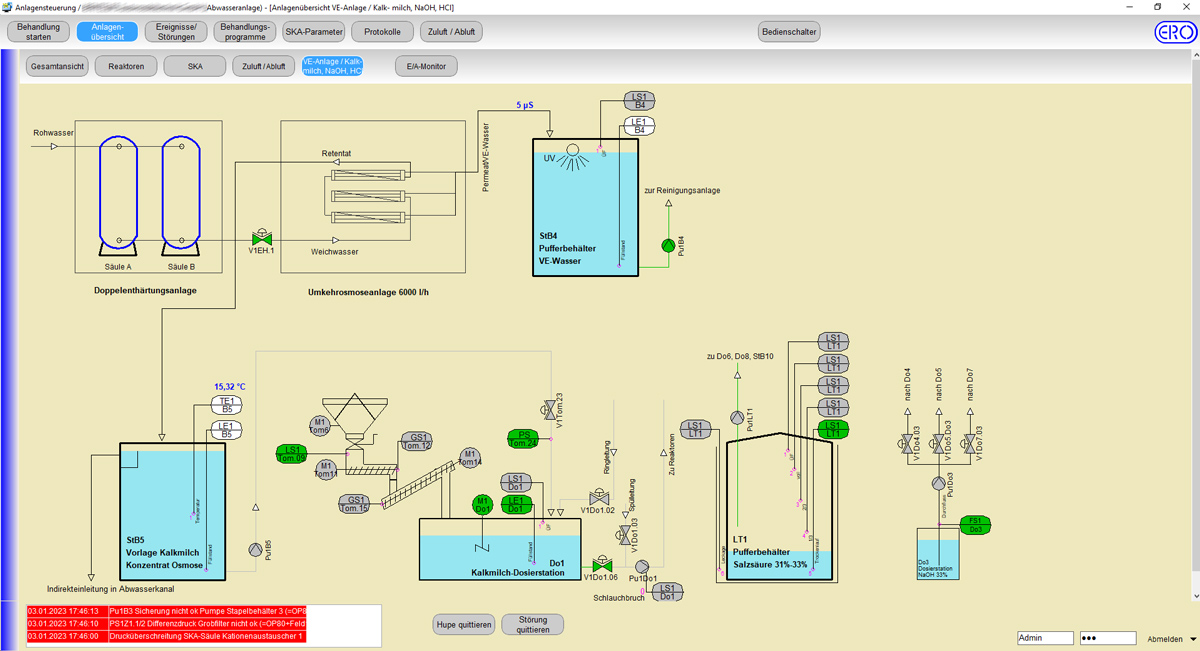Click the V1Tom.23 valve symbol
This screenshot has height=651, width=1200.
(548, 408)
